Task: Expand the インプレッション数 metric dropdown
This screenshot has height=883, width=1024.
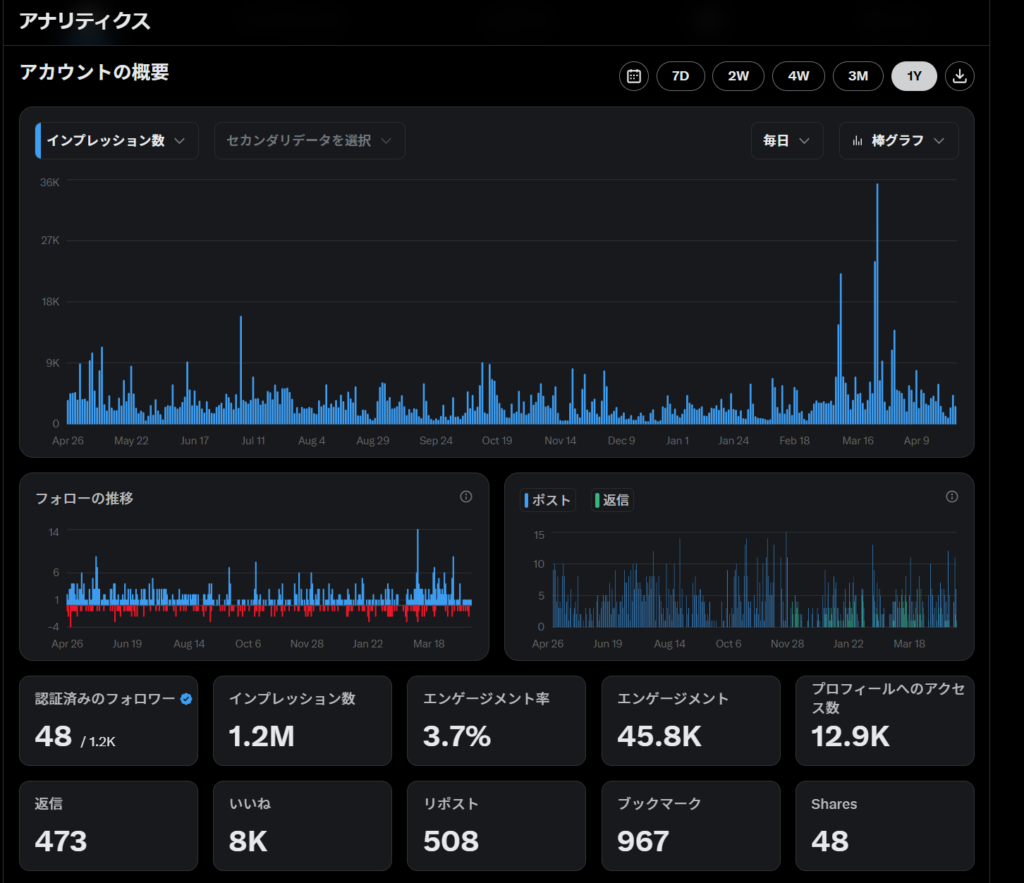Action: click(x=116, y=141)
